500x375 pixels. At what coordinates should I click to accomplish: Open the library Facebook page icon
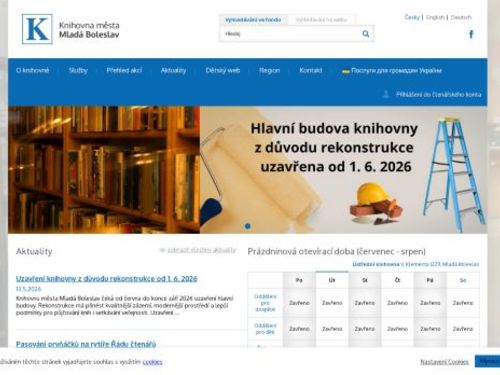pos(471,34)
